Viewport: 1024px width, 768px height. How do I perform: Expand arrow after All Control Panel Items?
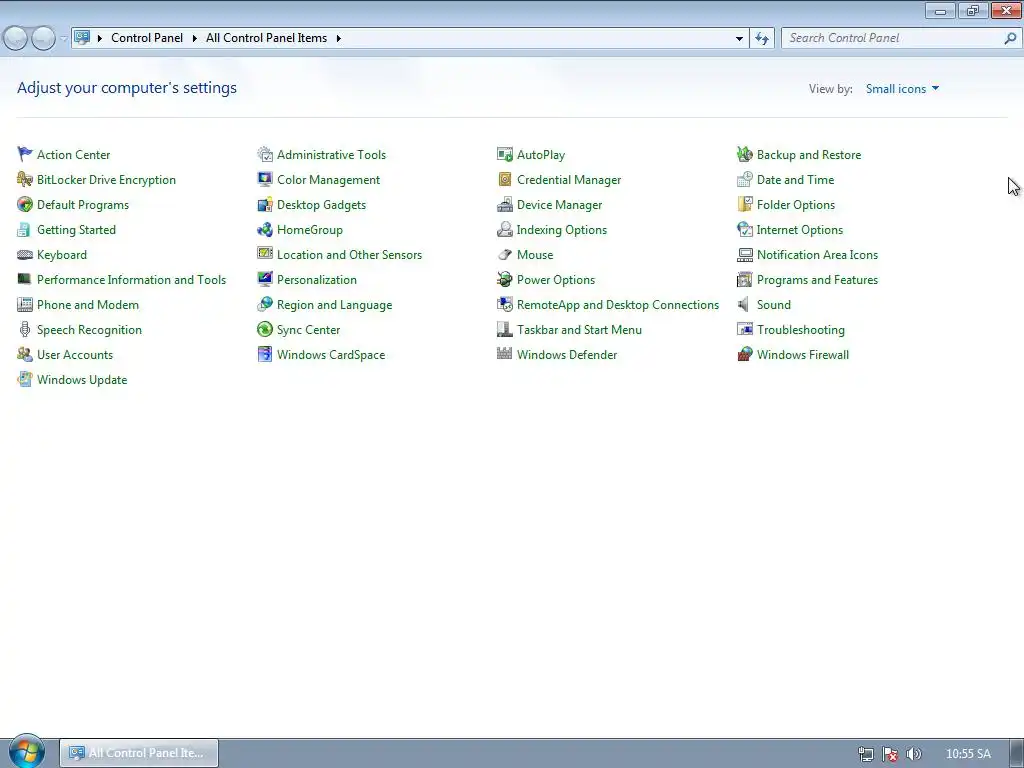(x=338, y=39)
